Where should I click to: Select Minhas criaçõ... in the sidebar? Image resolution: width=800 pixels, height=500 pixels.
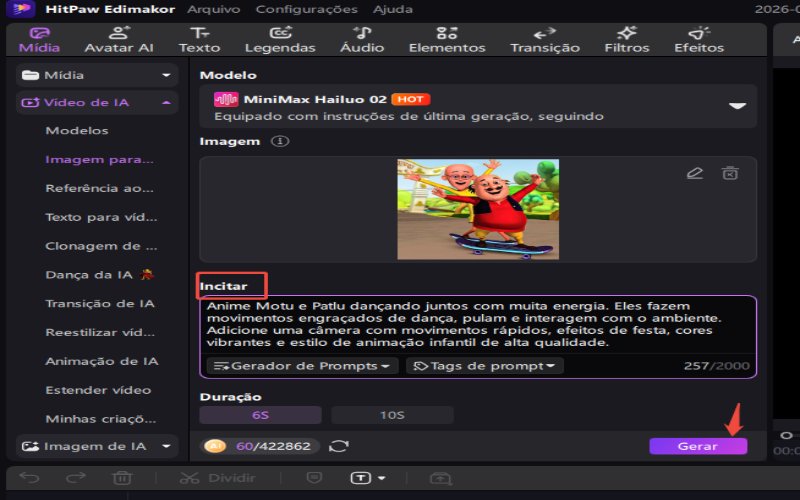(101, 419)
